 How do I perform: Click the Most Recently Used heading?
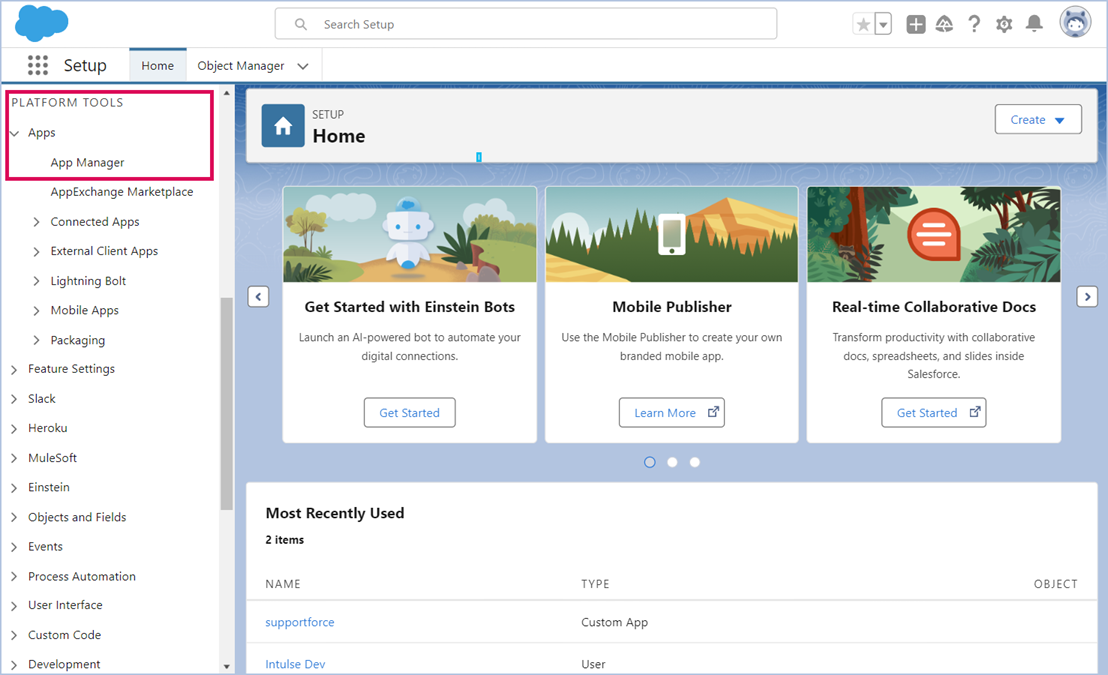(x=335, y=513)
